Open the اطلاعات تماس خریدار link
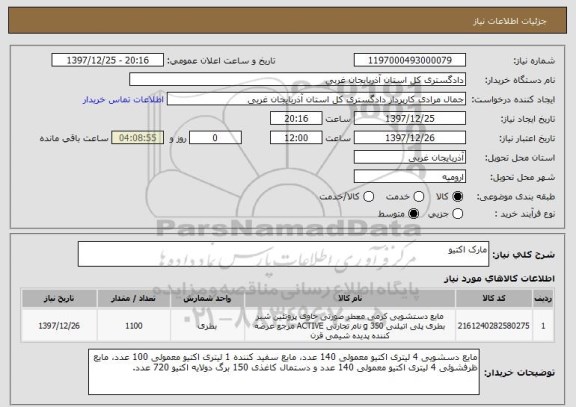Image resolution: width=576 pixels, height=407 pixels. coord(123,100)
